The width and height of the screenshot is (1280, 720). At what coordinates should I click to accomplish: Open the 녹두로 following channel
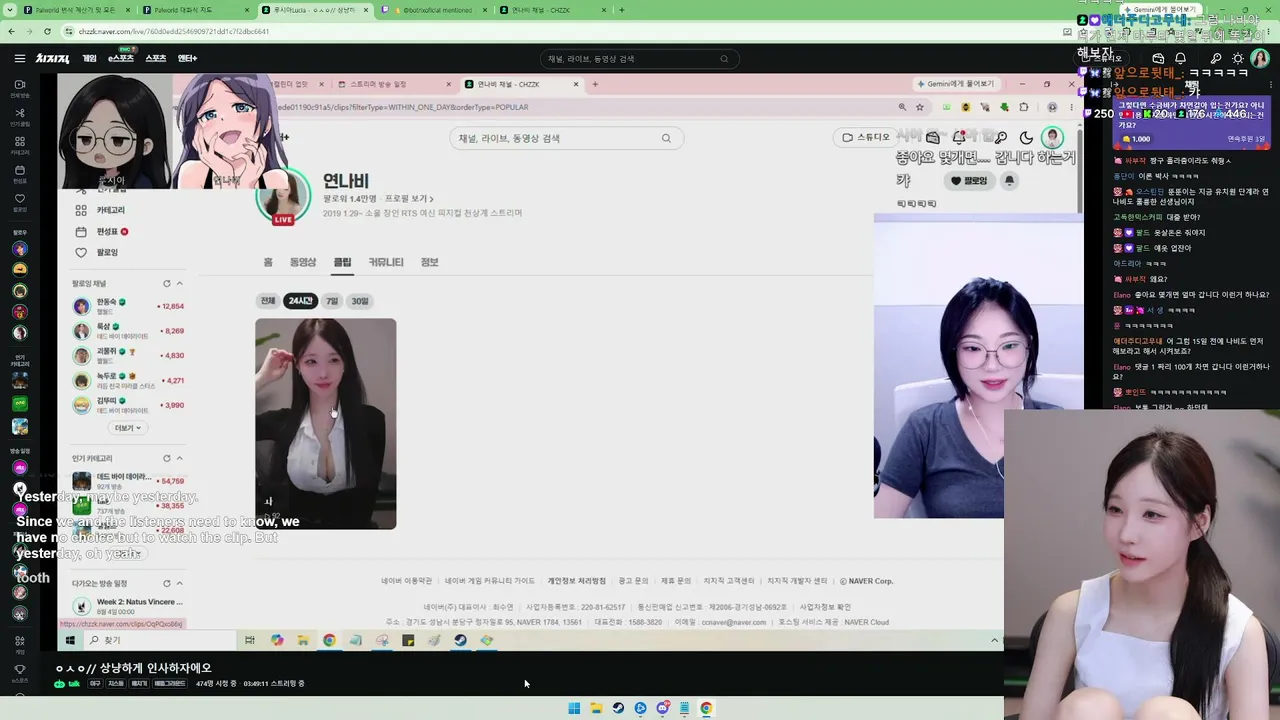(x=128, y=380)
